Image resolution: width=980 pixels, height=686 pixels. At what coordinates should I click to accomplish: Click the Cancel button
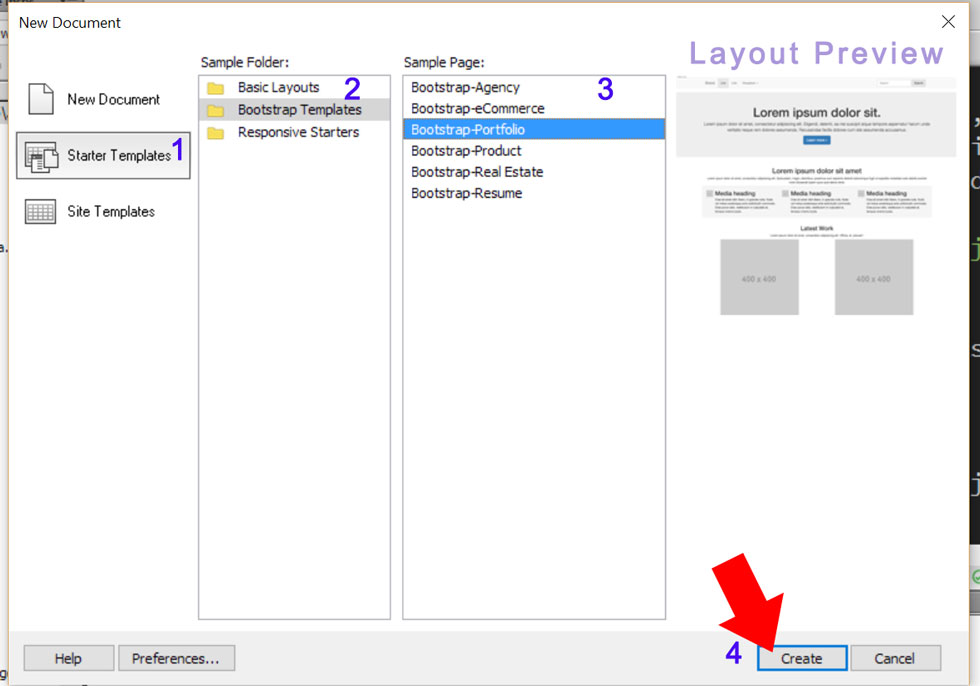pos(895,659)
